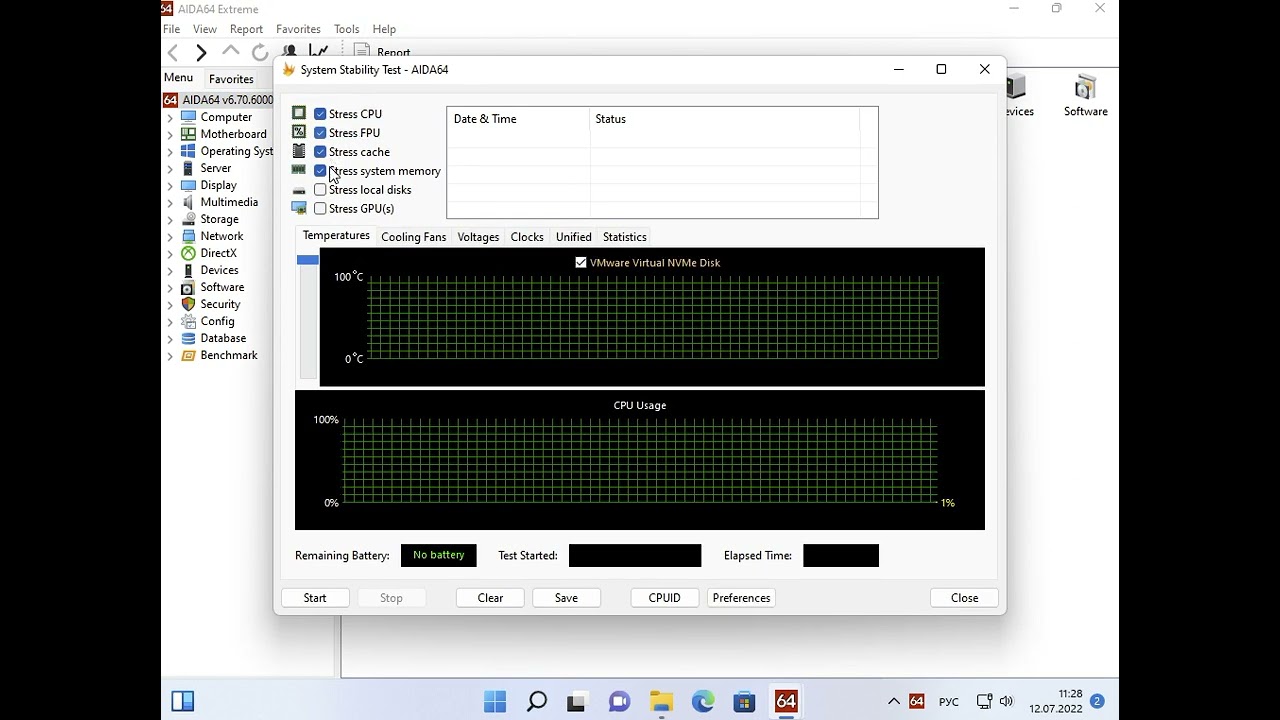Click the RAM module icon beside Stress system memory
Viewport: 1280px width, 720px height.
click(299, 170)
